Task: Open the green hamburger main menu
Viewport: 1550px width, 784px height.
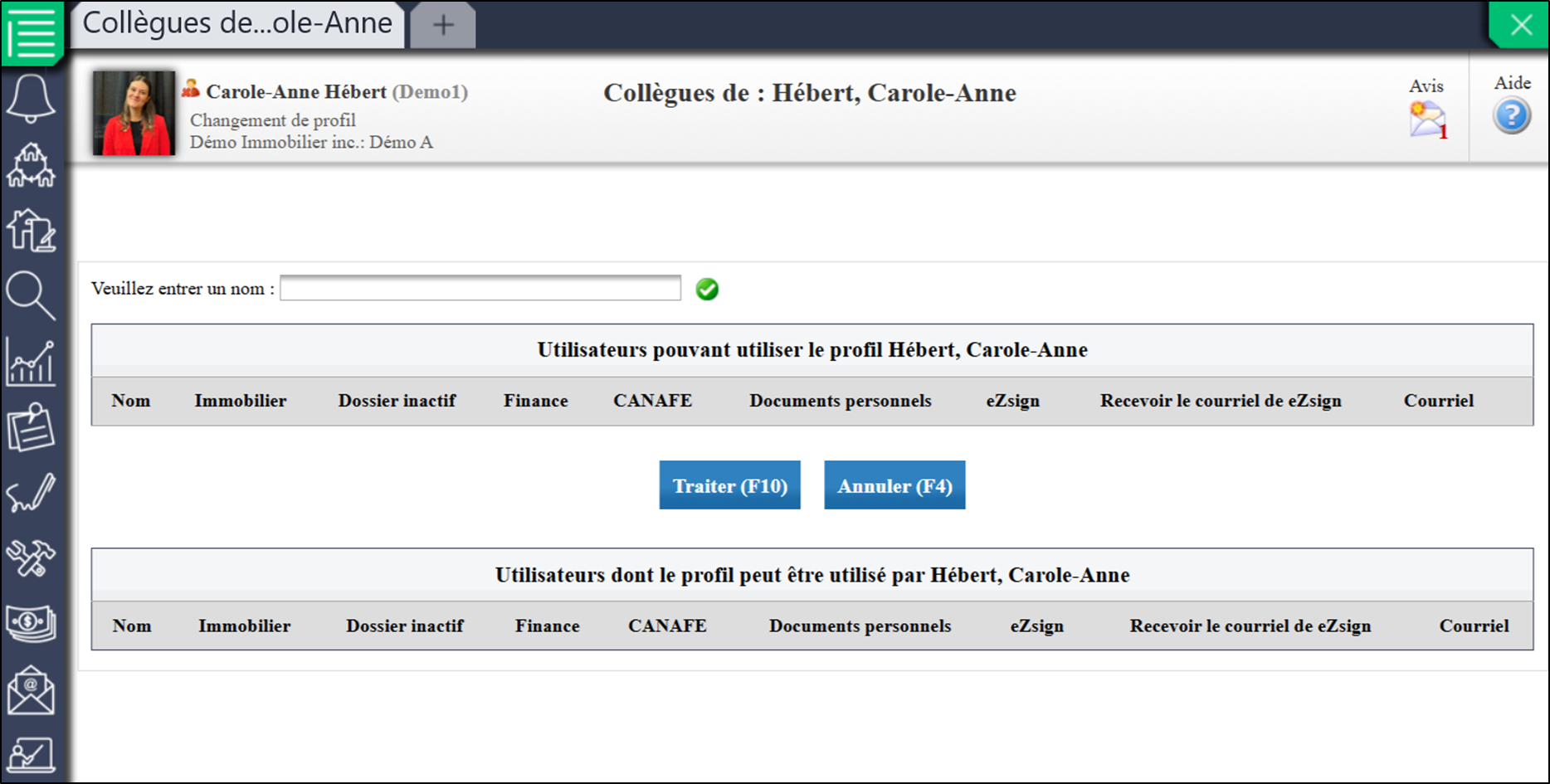Action: (x=32, y=32)
